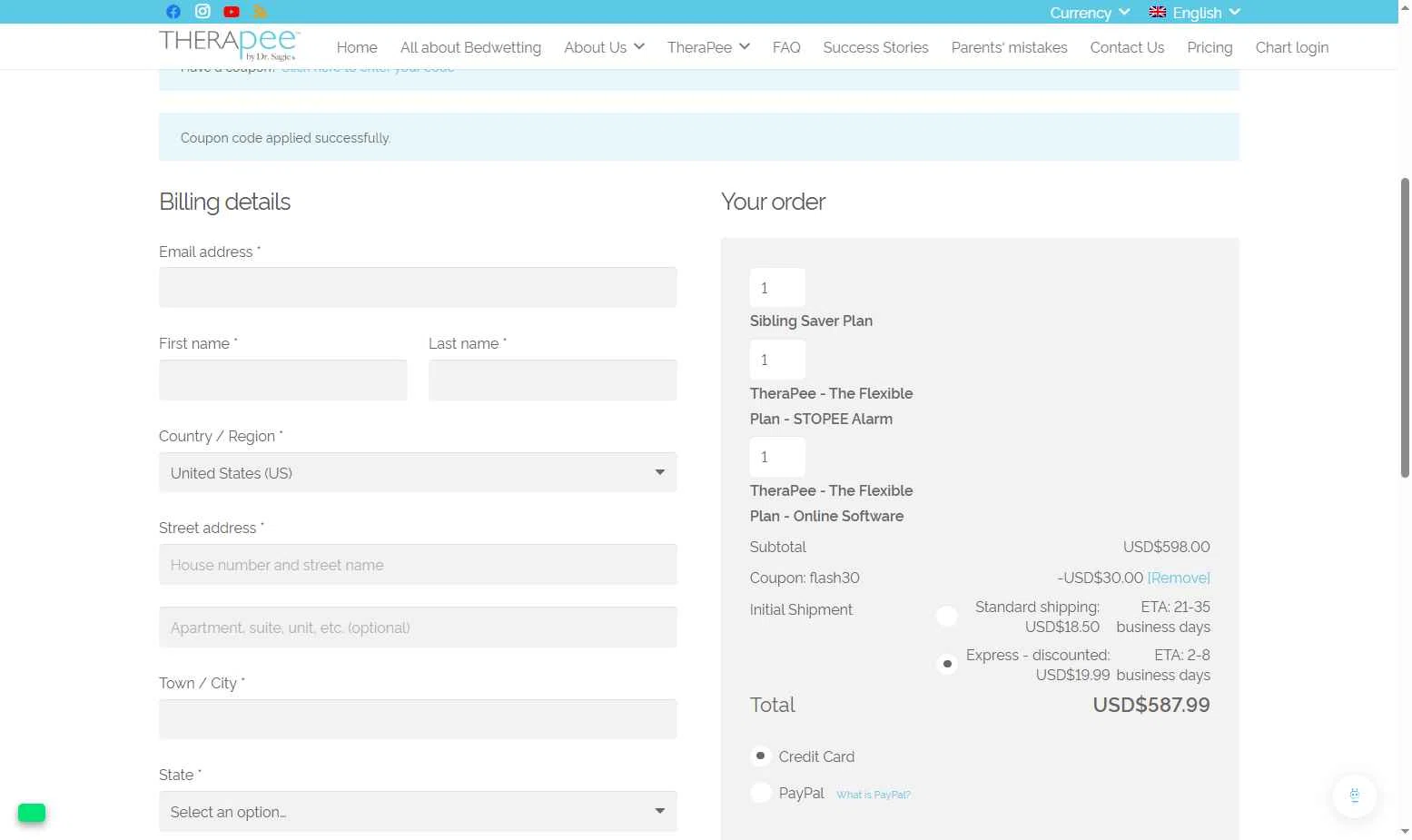
Task: Open the green chat widget
Action: (x=32, y=813)
